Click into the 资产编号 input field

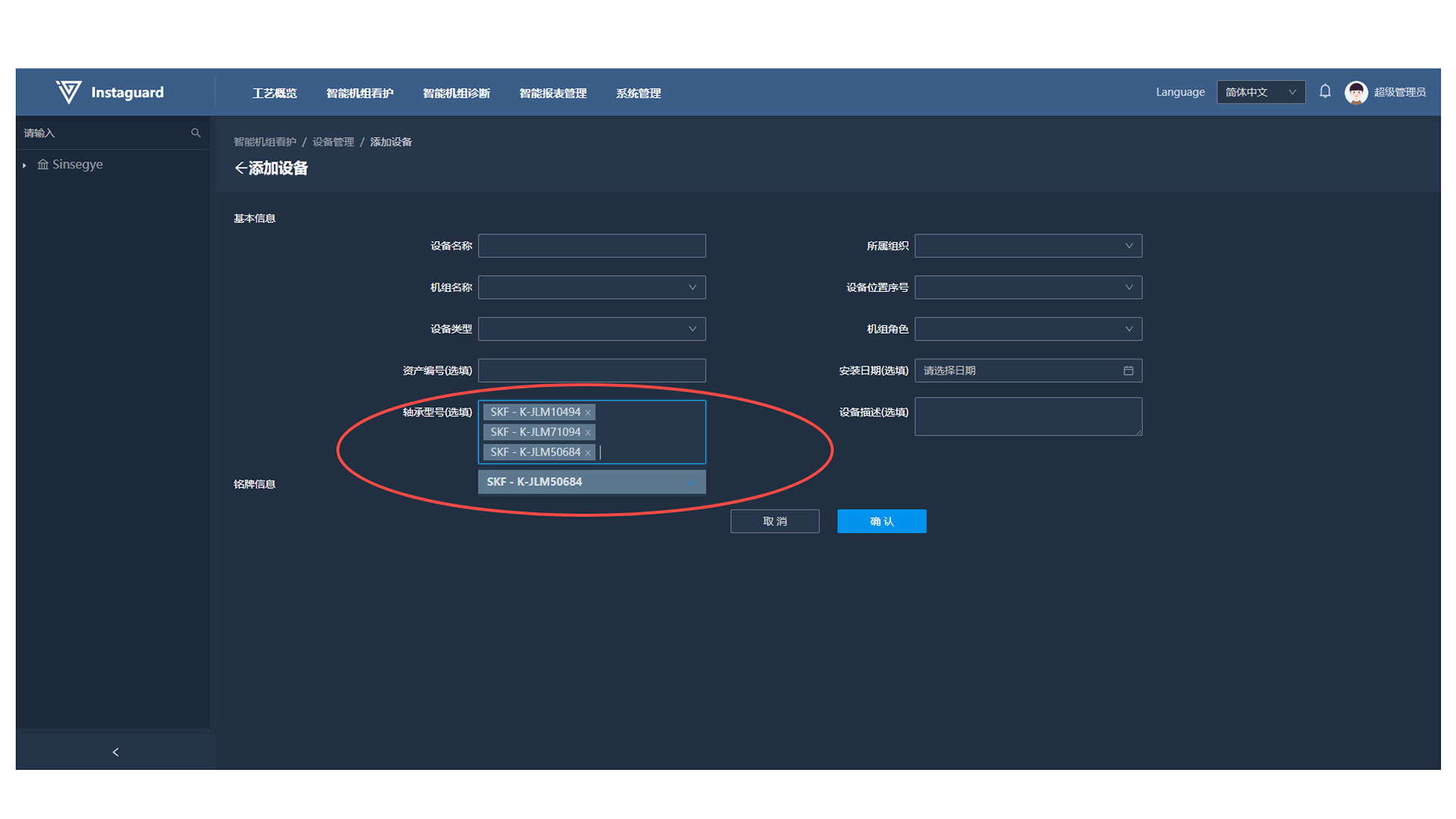pyautogui.click(x=592, y=371)
